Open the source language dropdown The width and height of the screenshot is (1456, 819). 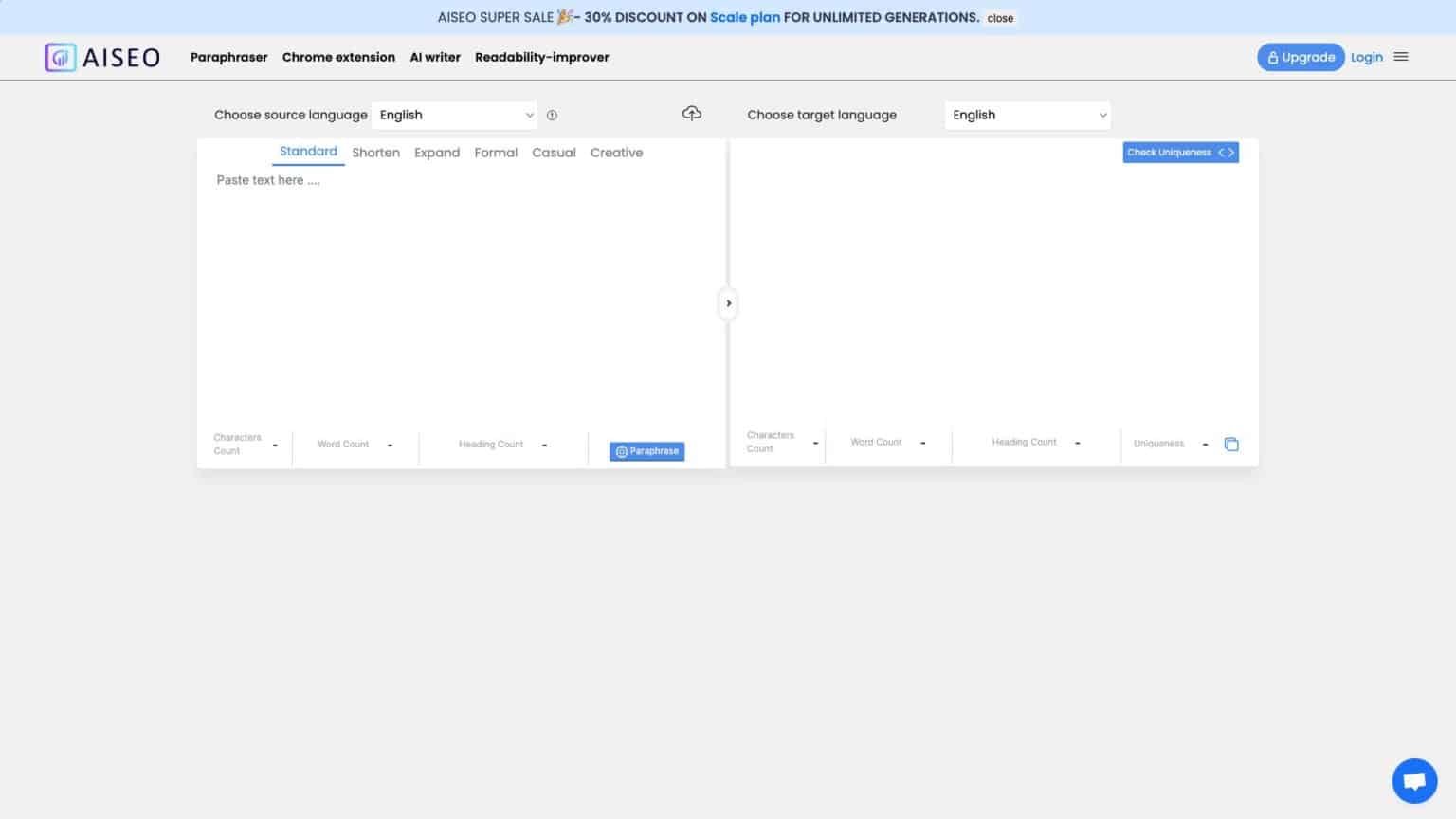(x=455, y=115)
